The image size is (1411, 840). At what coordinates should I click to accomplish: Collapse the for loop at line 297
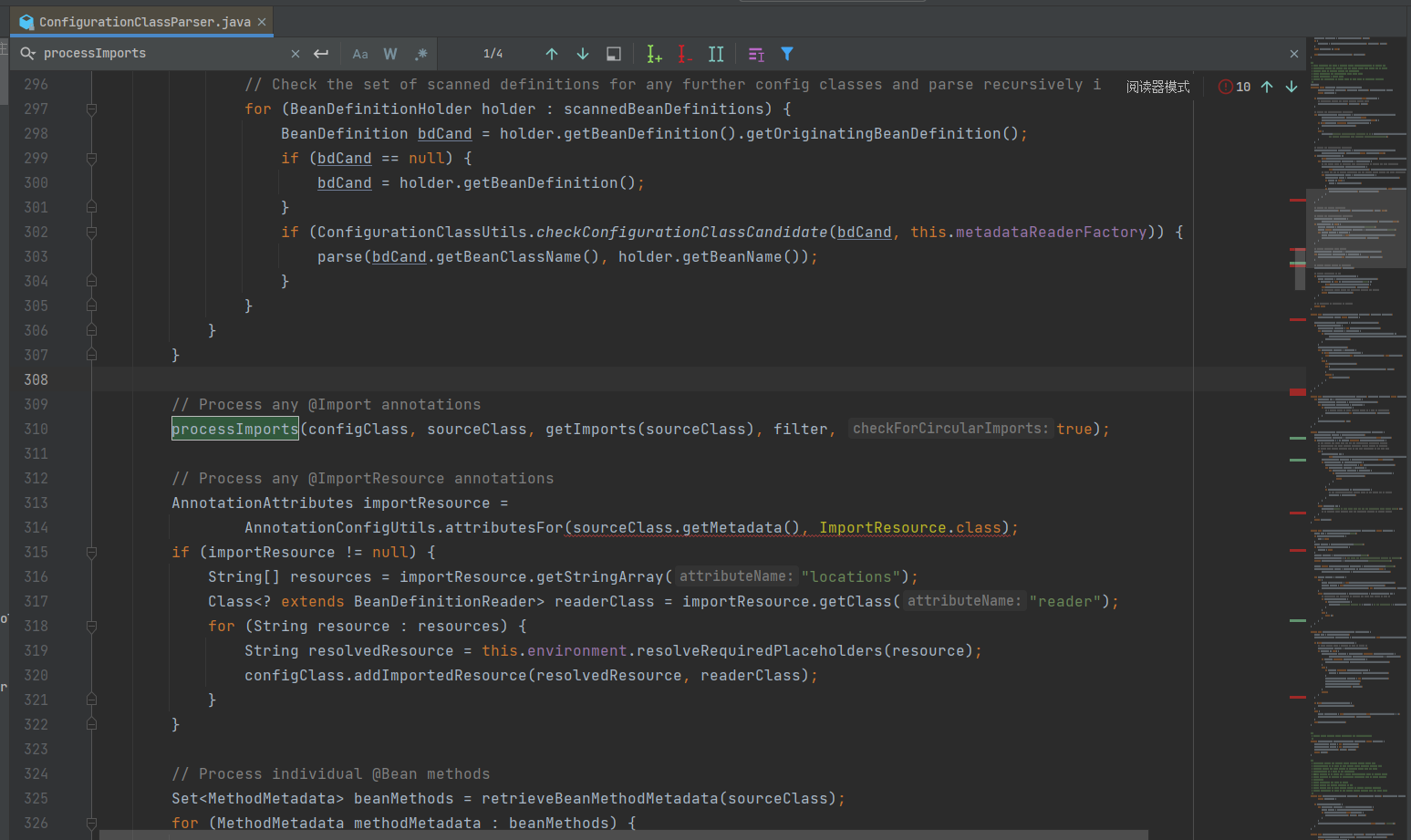pyautogui.click(x=91, y=109)
